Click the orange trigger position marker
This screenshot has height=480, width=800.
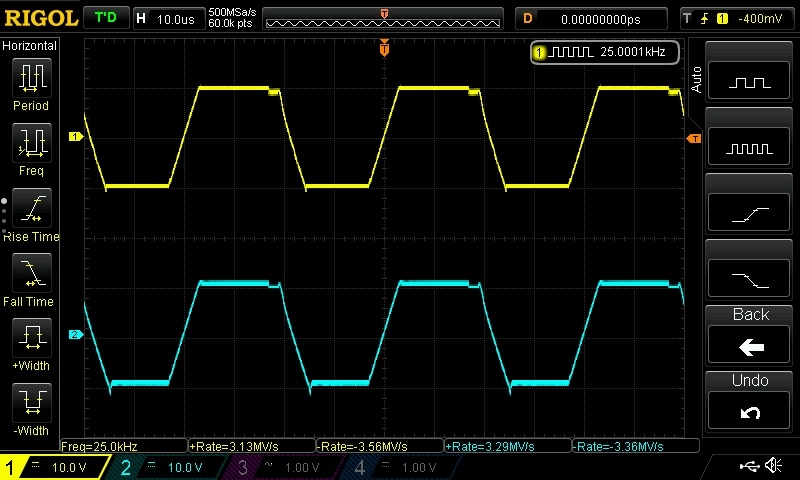pyautogui.click(x=384, y=48)
